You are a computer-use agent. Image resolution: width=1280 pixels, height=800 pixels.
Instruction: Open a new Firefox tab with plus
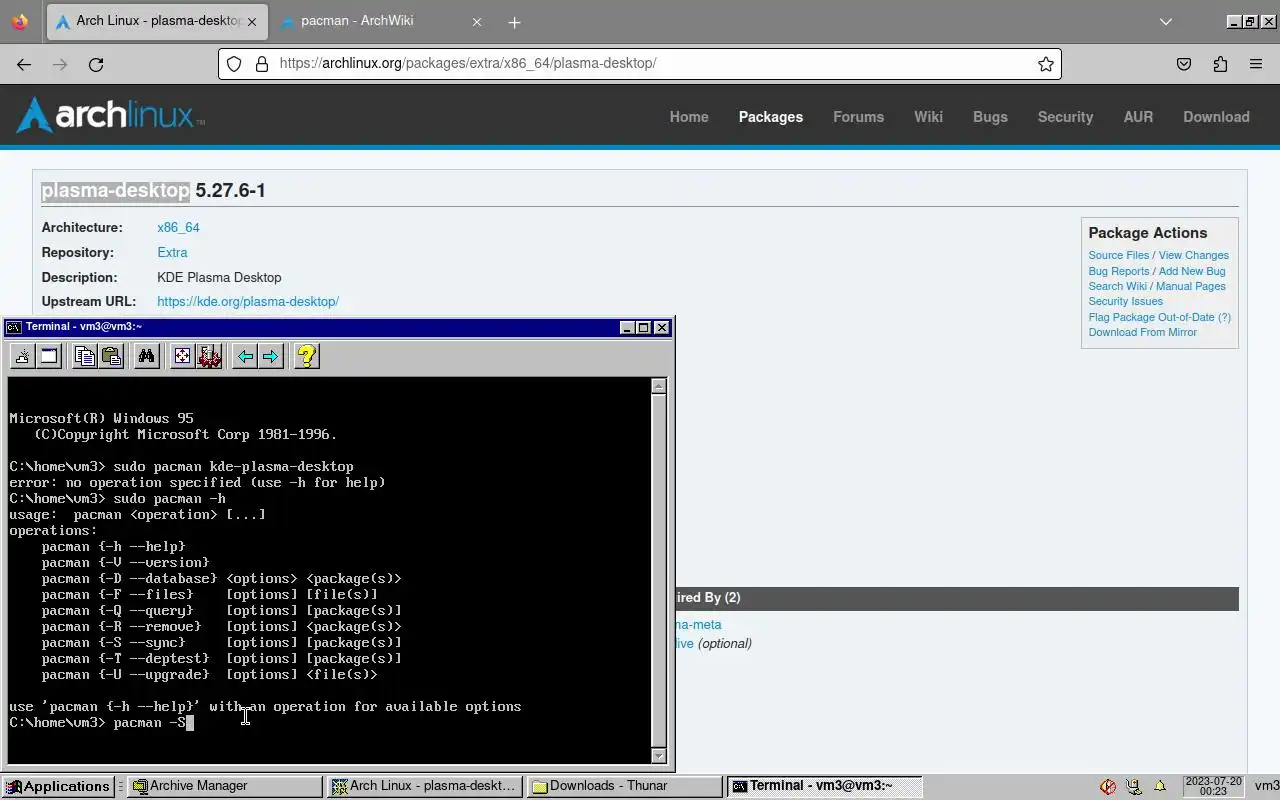[514, 22]
